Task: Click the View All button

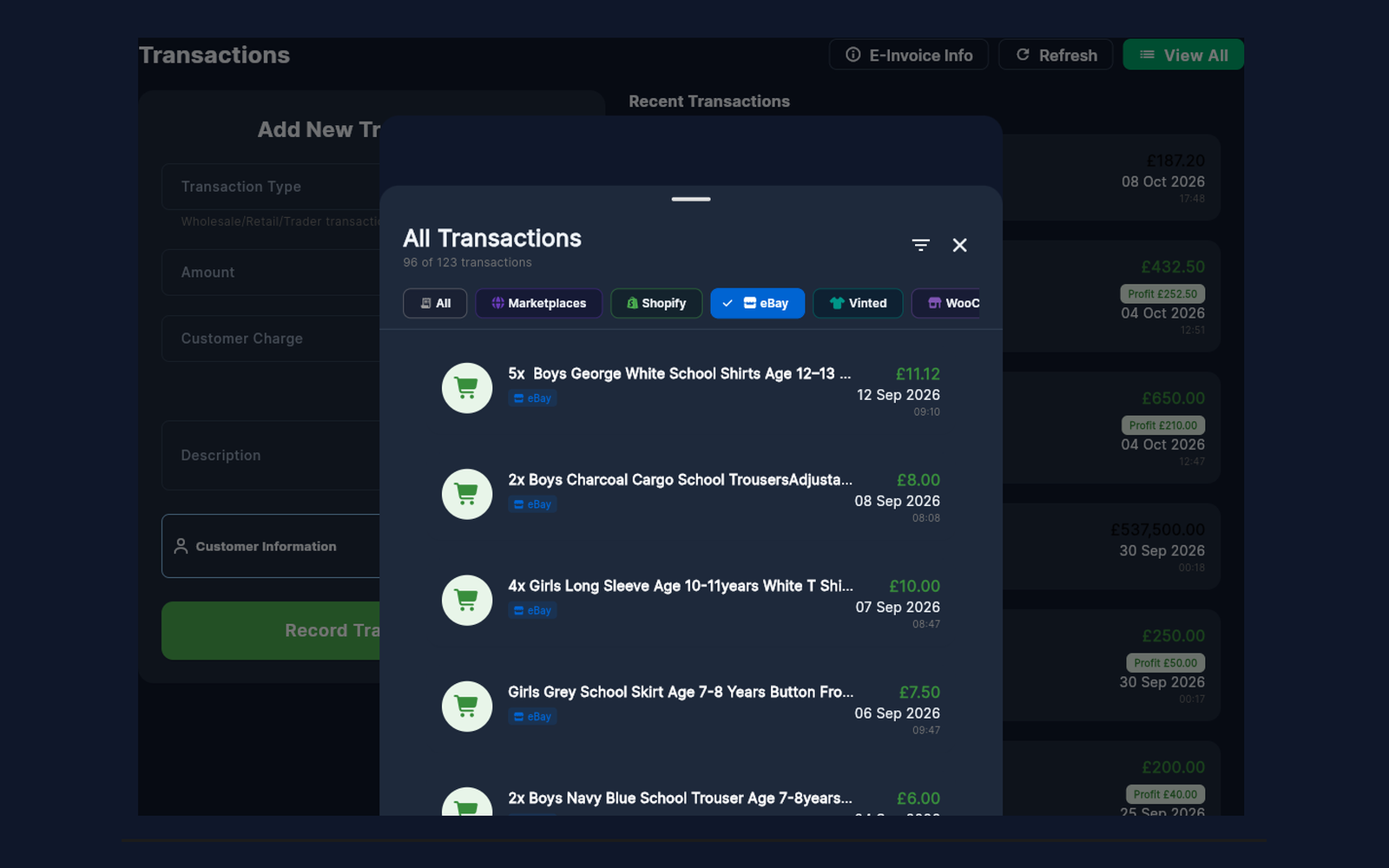Action: pyautogui.click(x=1183, y=55)
